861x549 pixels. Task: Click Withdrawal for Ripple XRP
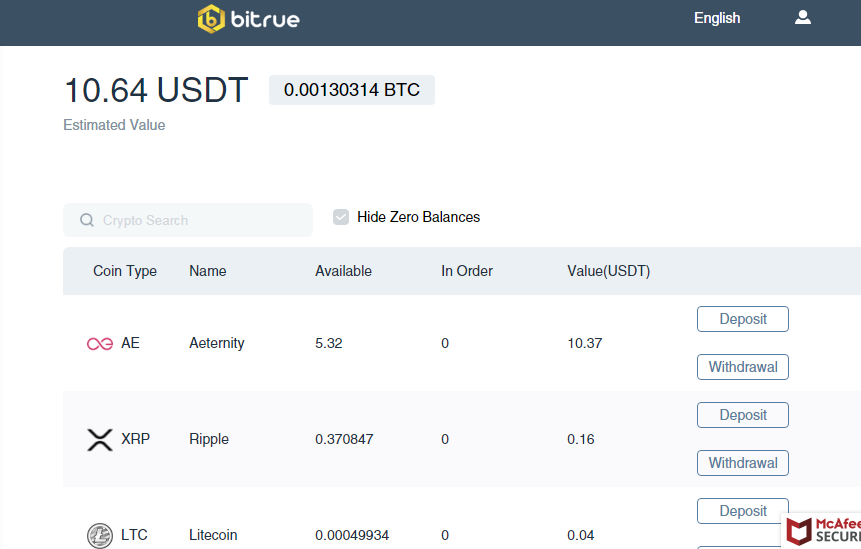[743, 463]
